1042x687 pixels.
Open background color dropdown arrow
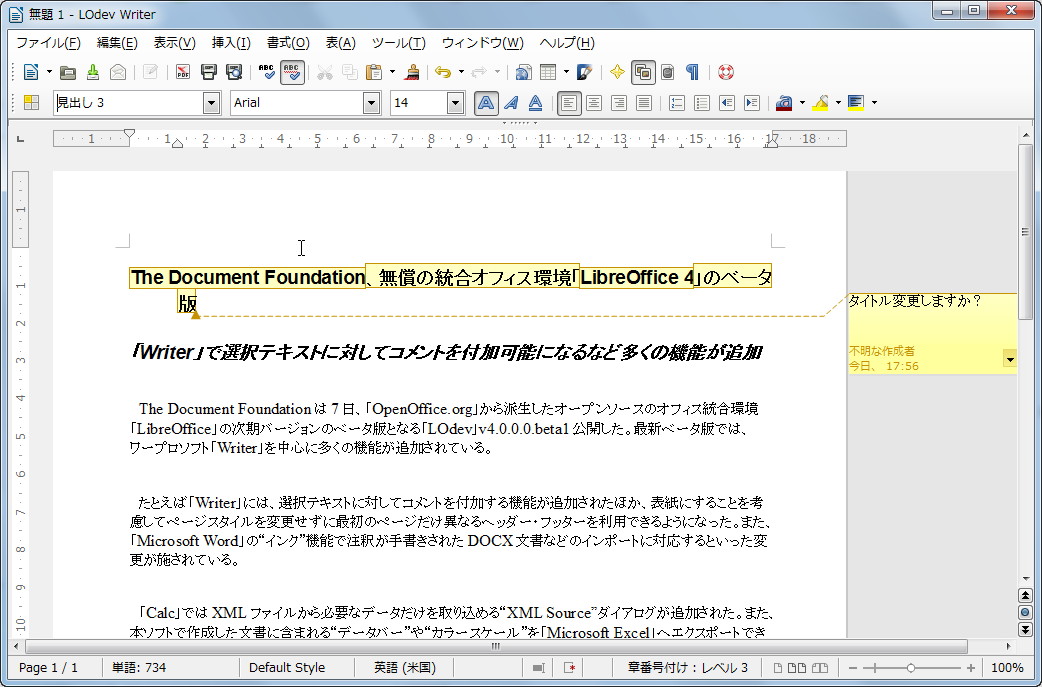click(874, 103)
